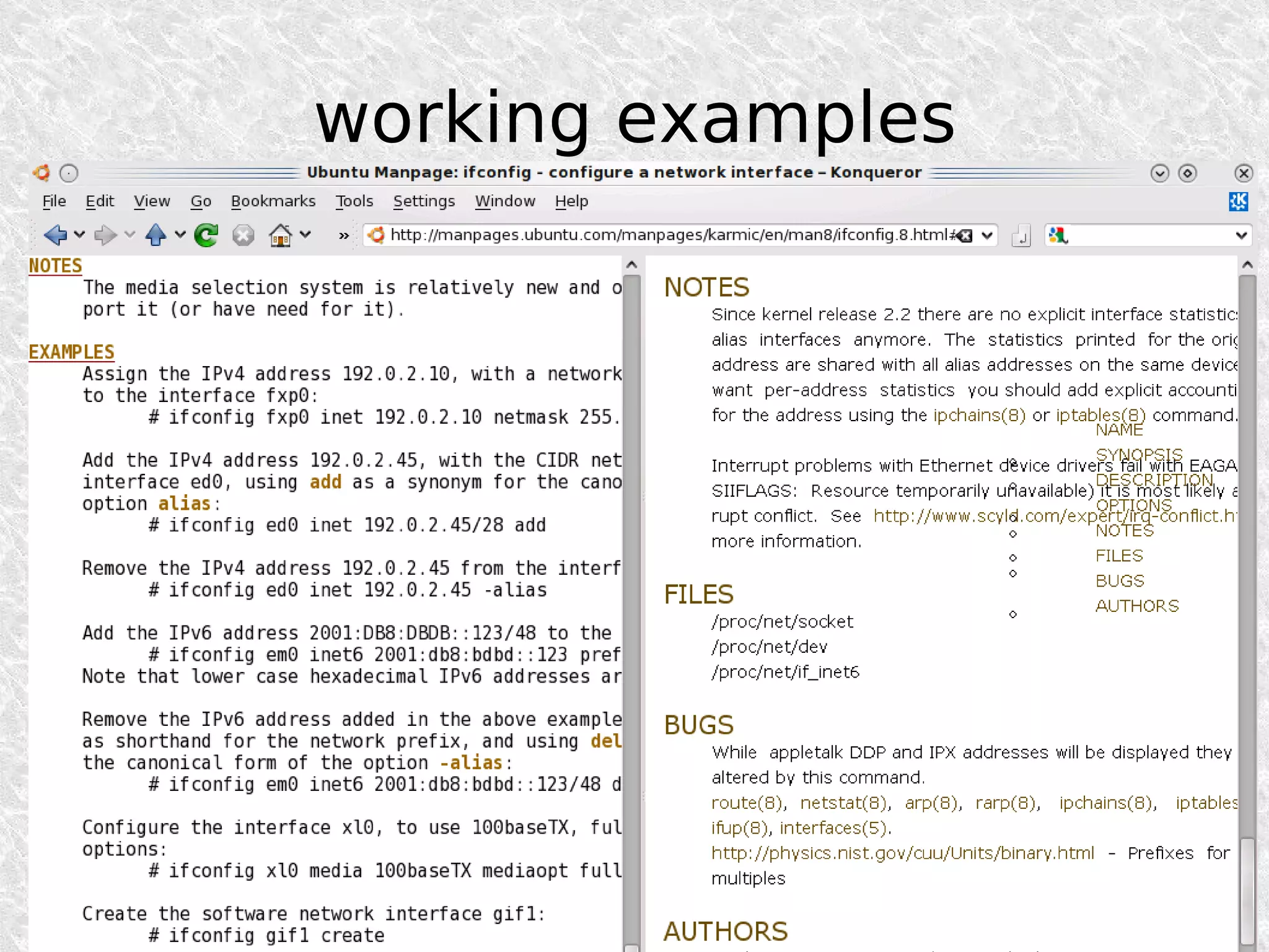The height and width of the screenshot is (952, 1269).
Task: Jump to NAME in the contents list
Action: coord(1119,430)
